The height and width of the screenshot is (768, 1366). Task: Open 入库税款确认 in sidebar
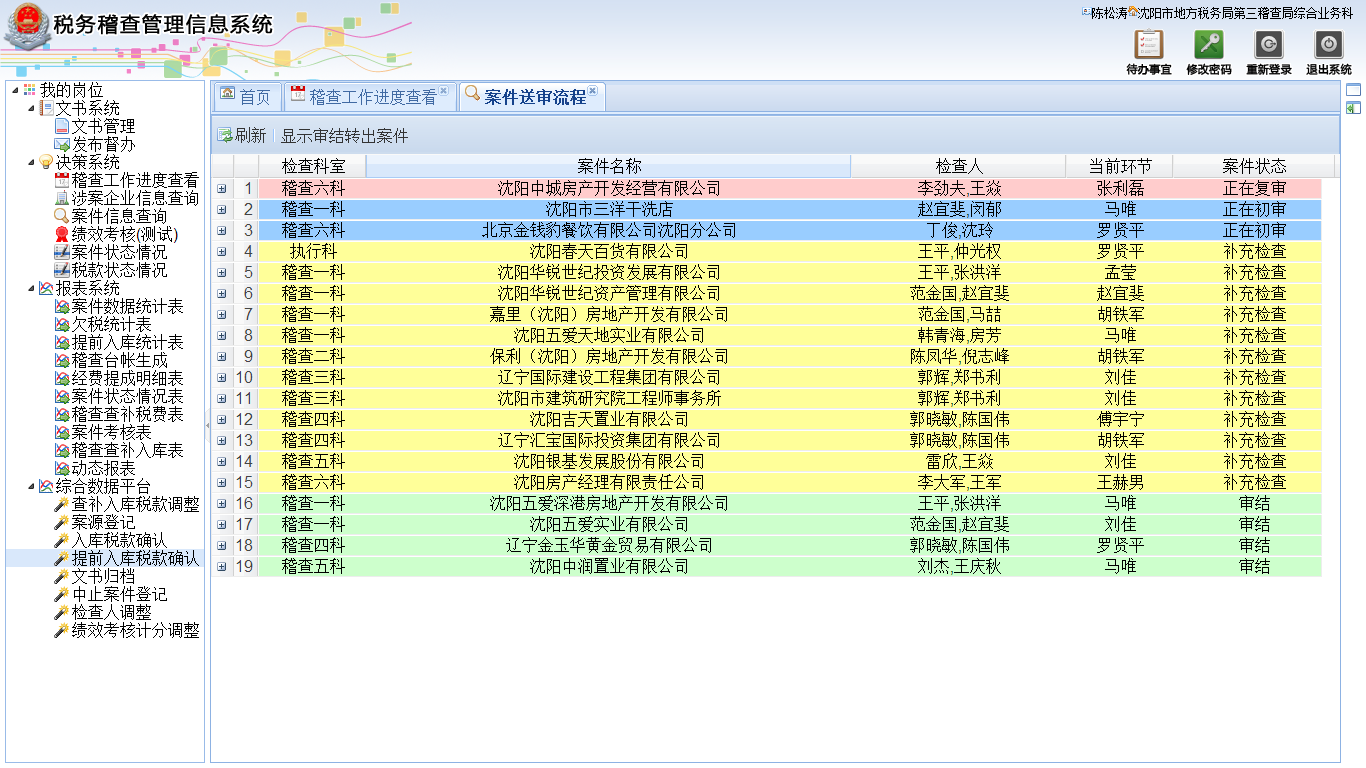pos(119,541)
